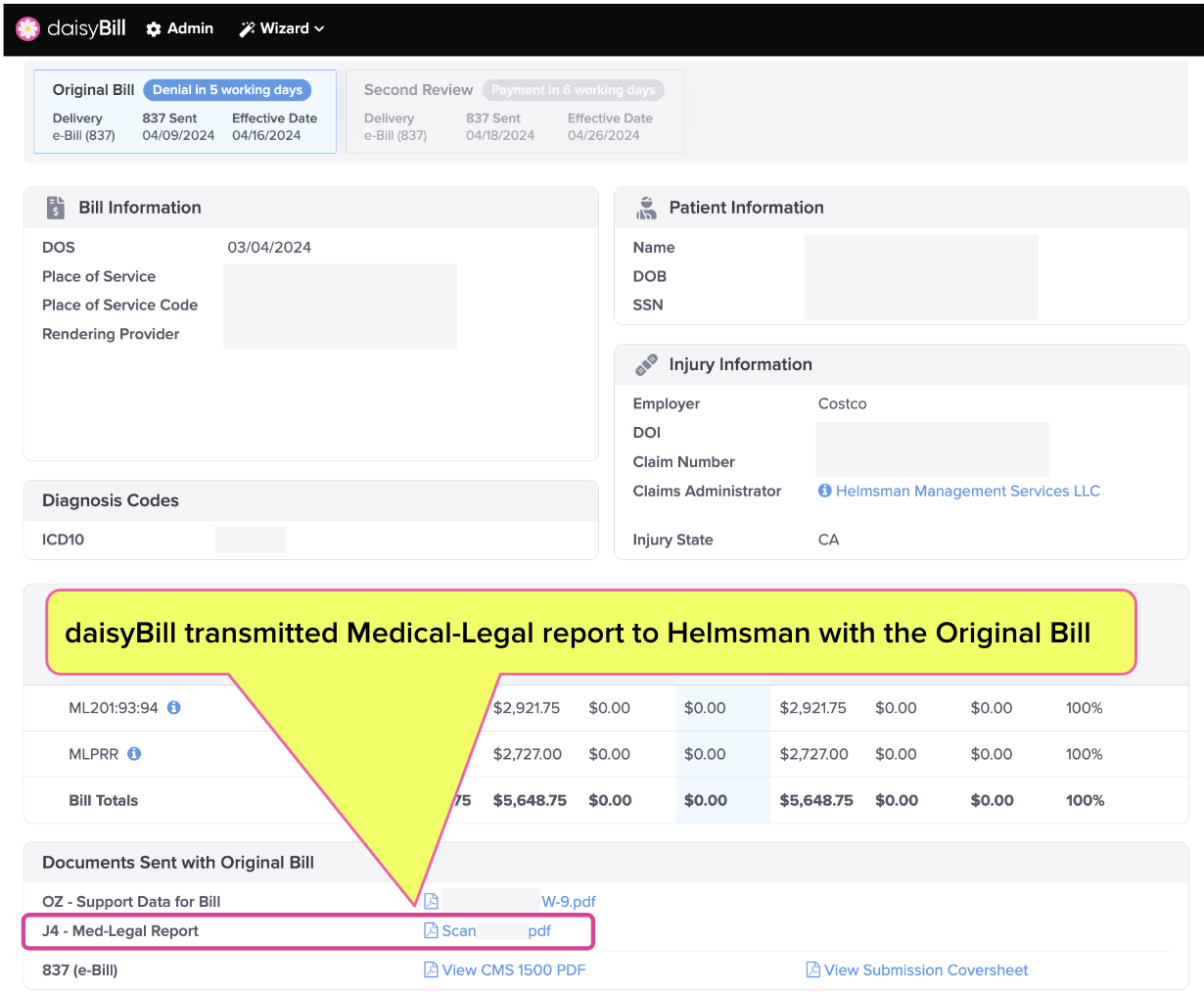The height and width of the screenshot is (993, 1204).
Task: Click the Wizard magic wand icon
Action: [247, 29]
